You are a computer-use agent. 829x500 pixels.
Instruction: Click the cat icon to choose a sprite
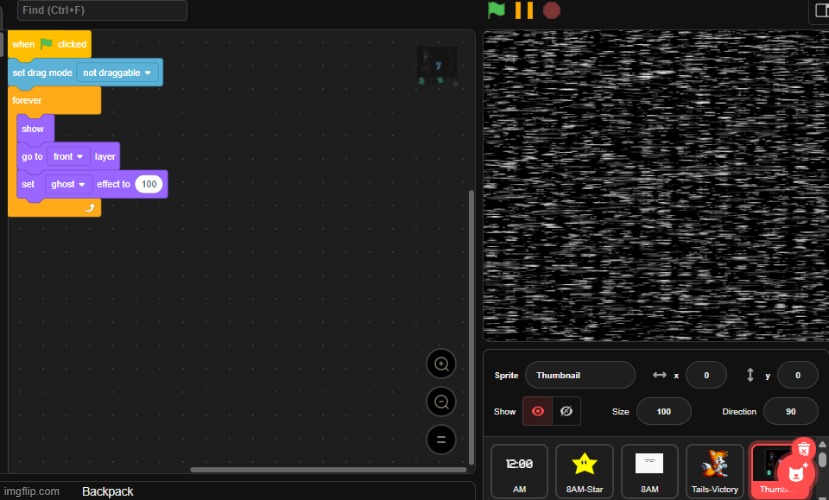[798, 473]
